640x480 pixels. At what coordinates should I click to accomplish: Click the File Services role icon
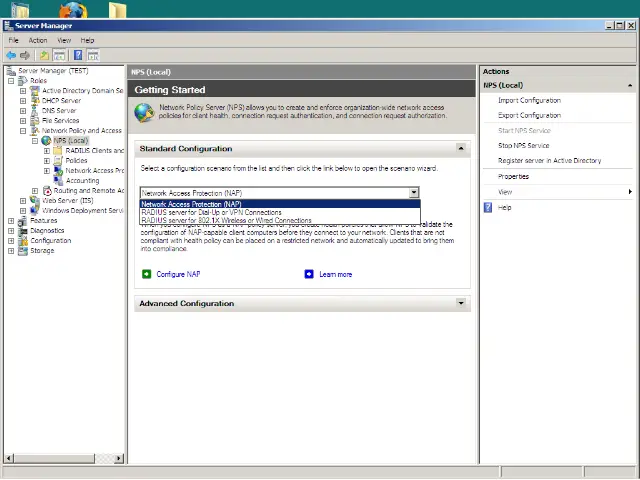[x=35, y=120]
